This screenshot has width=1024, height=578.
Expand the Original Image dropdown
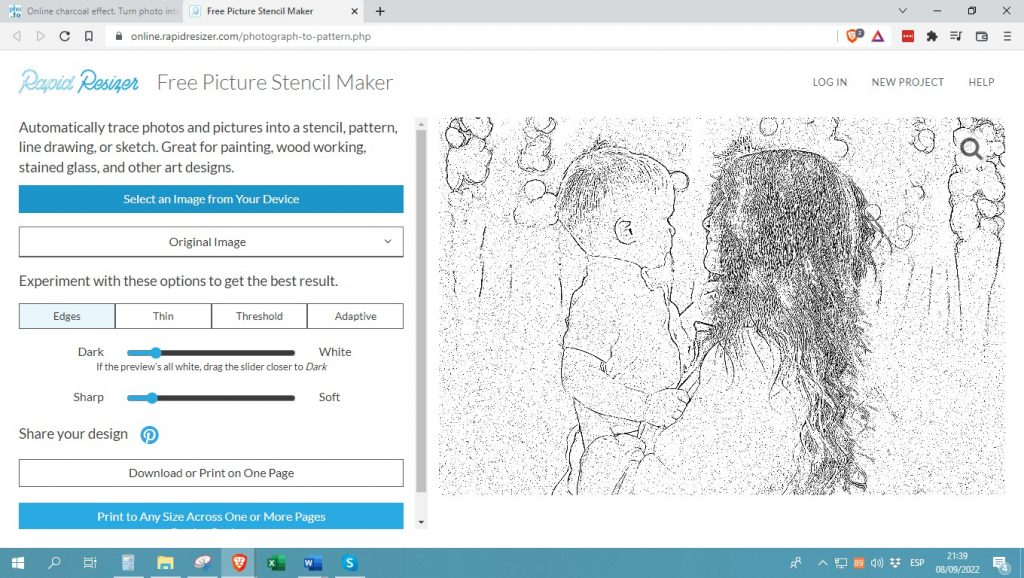[211, 242]
